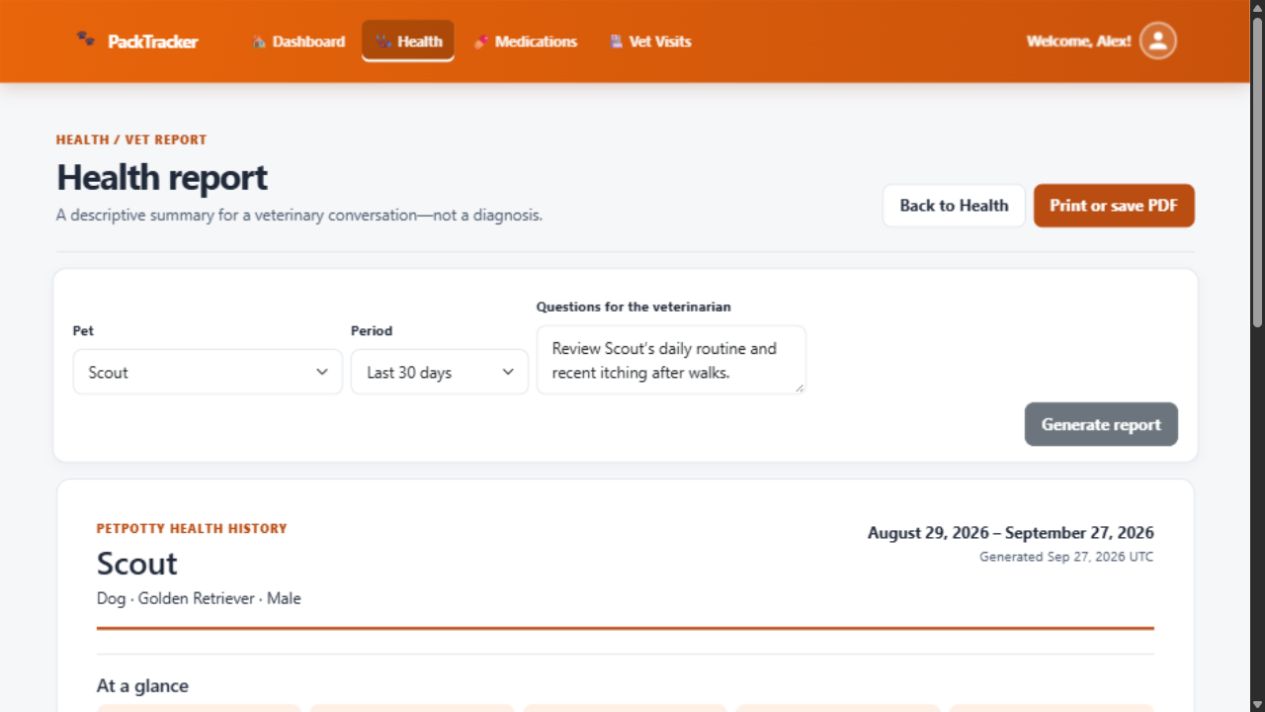Open the Pet dropdown showing Scout
This screenshot has height=712, width=1265.
[x=208, y=372]
